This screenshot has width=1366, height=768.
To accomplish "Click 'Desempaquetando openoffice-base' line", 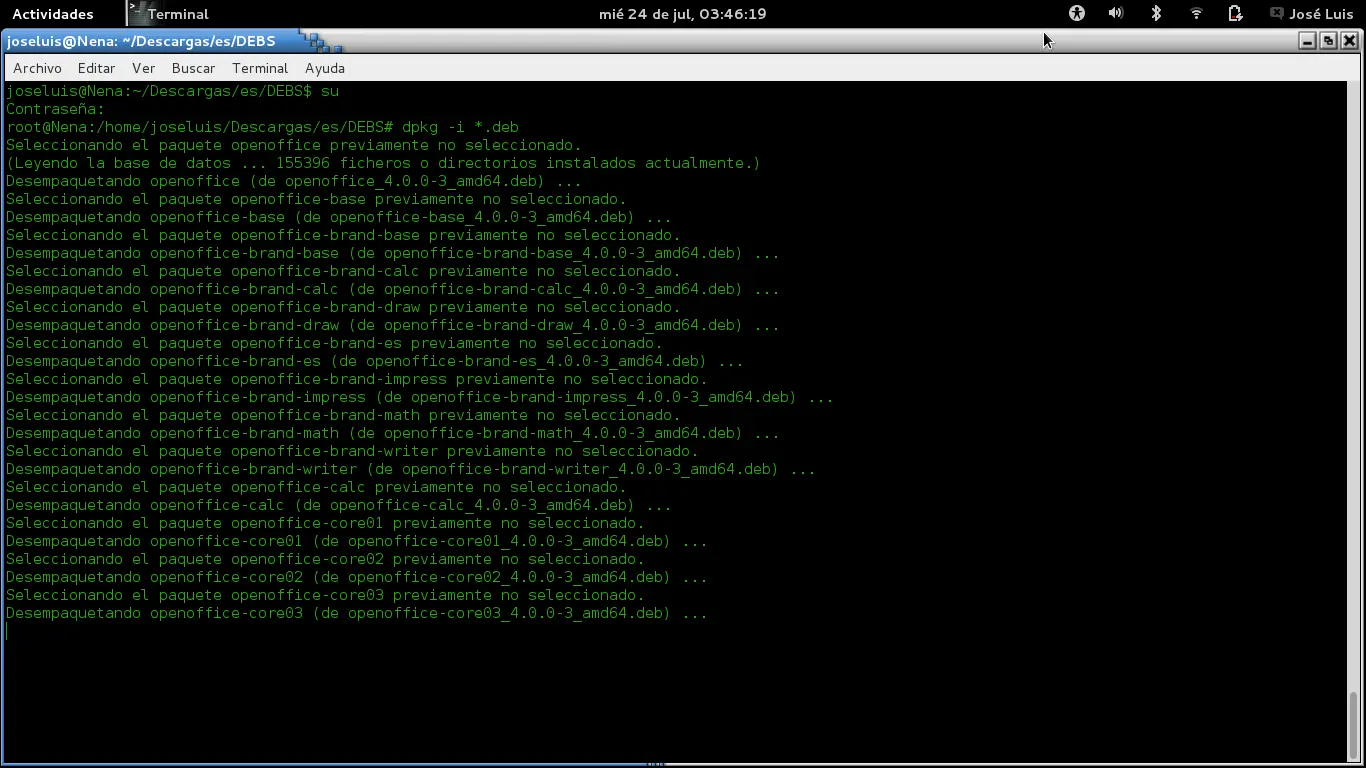I will click(338, 217).
